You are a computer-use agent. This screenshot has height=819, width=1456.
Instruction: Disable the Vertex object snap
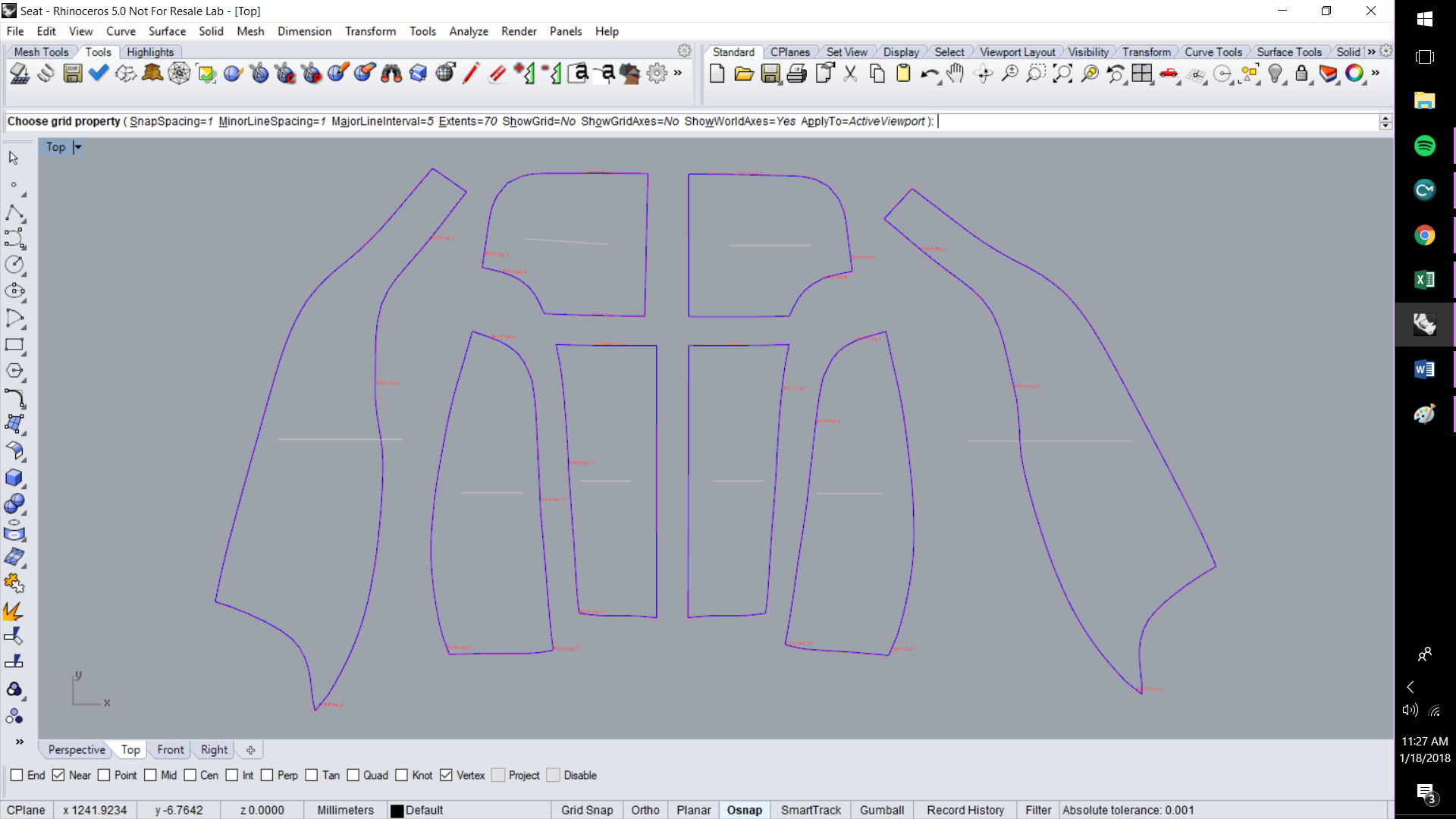[x=447, y=775]
